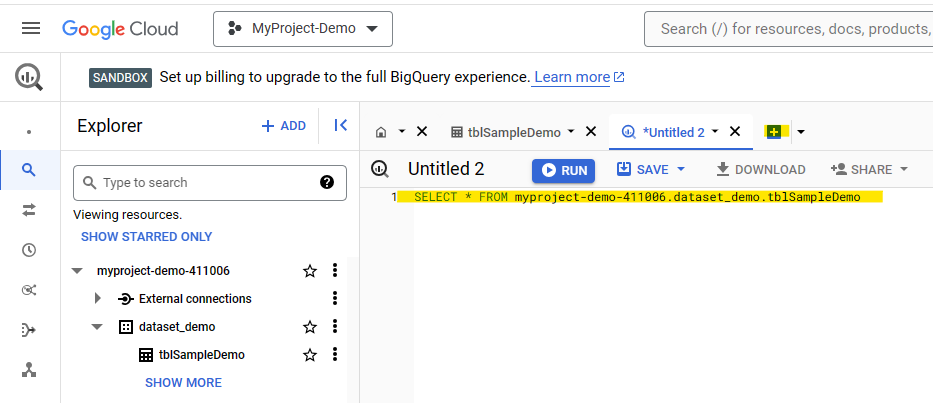The height and width of the screenshot is (403, 933).
Task: Close the Untitled 2 query tab
Action: (x=735, y=131)
